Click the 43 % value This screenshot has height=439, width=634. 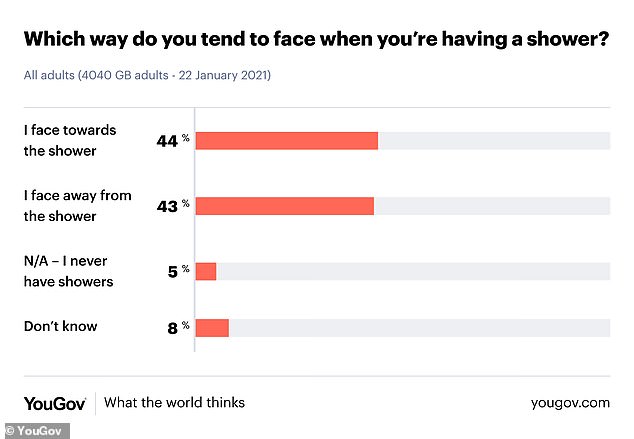(x=172, y=206)
